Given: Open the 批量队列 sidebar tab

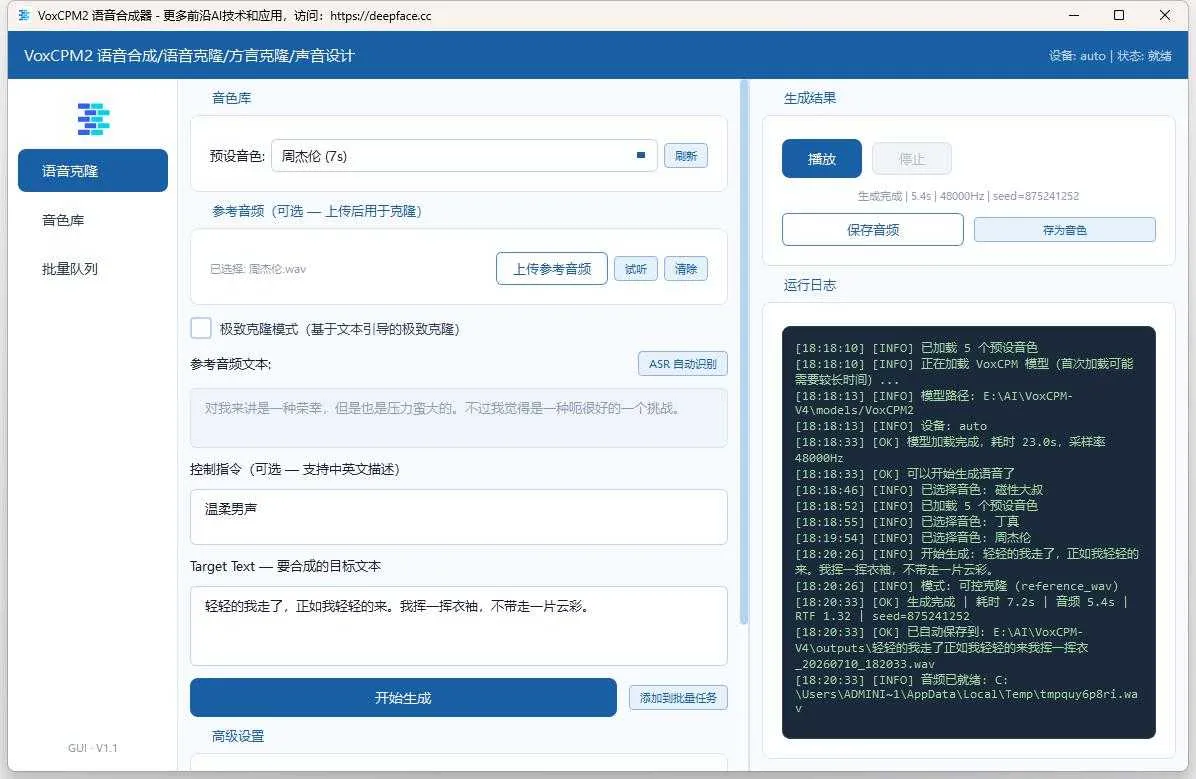Looking at the screenshot, I should click(69, 269).
